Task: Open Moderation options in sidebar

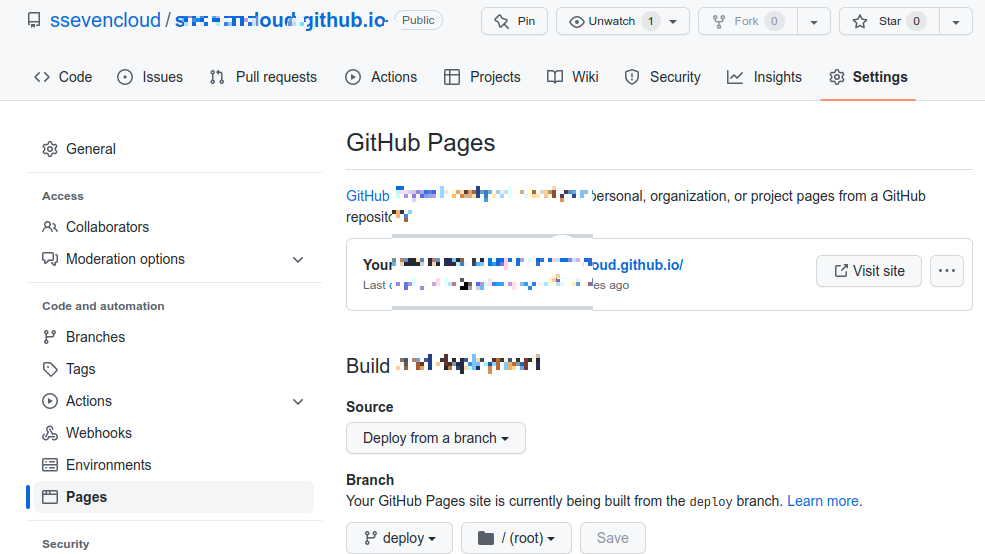Action: click(x=174, y=259)
